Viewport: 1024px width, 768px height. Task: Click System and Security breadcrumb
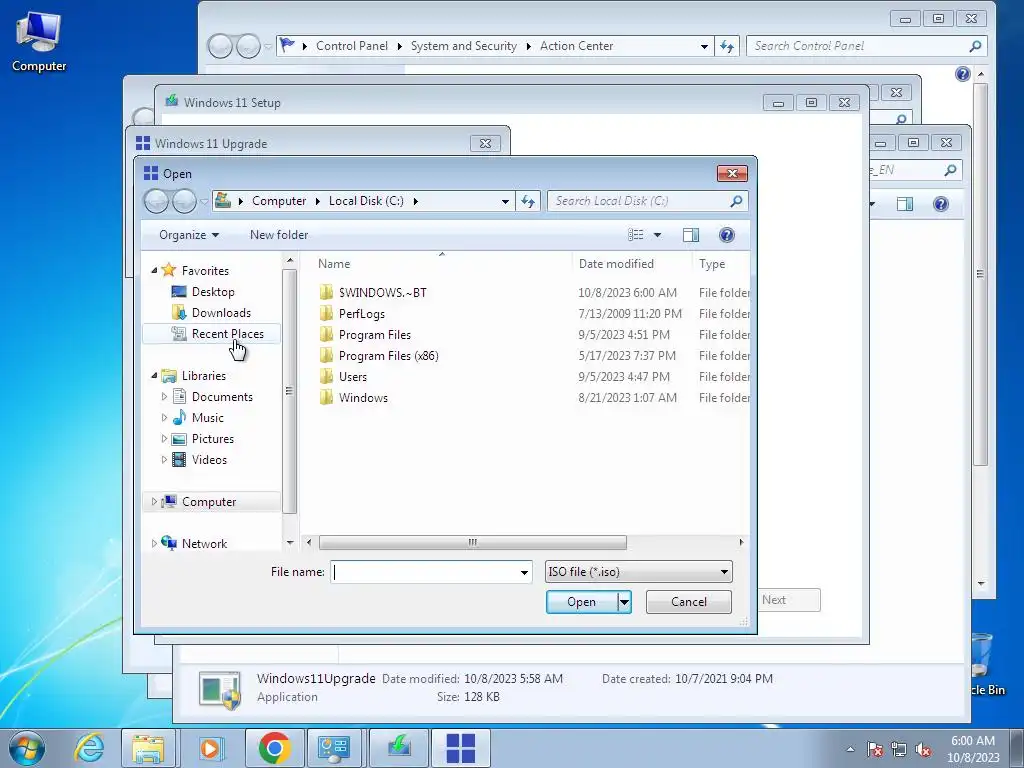(x=464, y=46)
